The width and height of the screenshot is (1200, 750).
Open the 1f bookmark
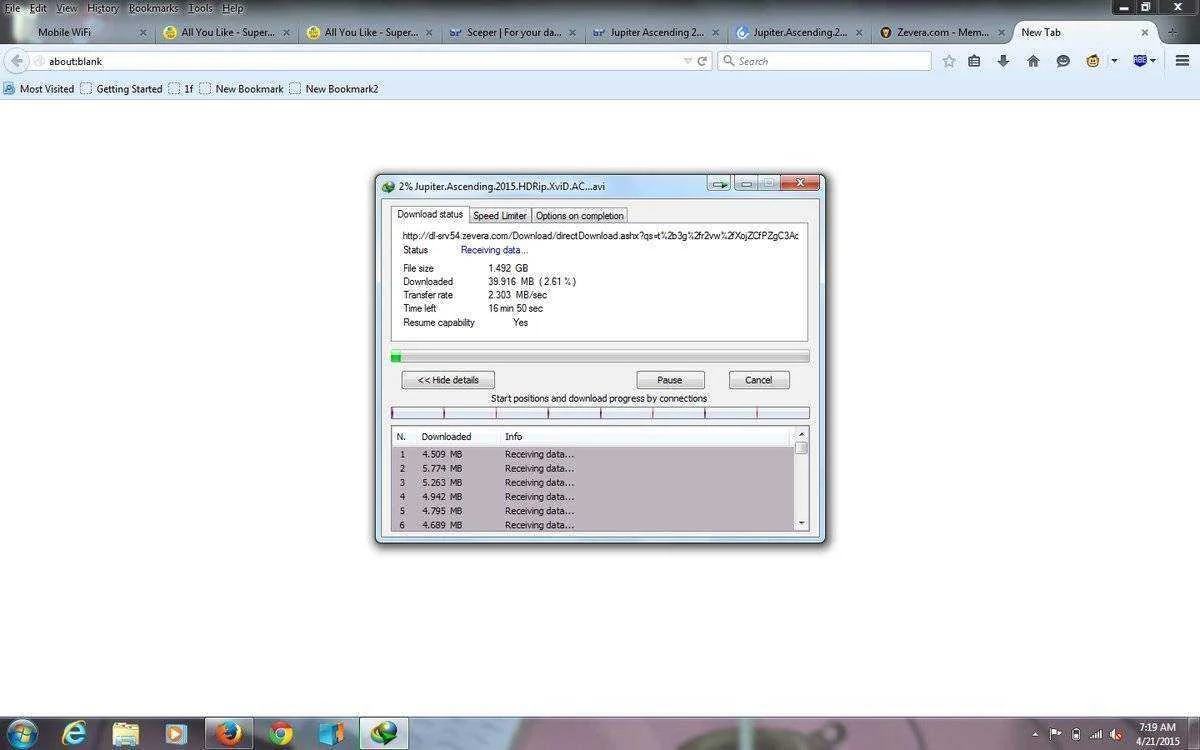click(181, 89)
